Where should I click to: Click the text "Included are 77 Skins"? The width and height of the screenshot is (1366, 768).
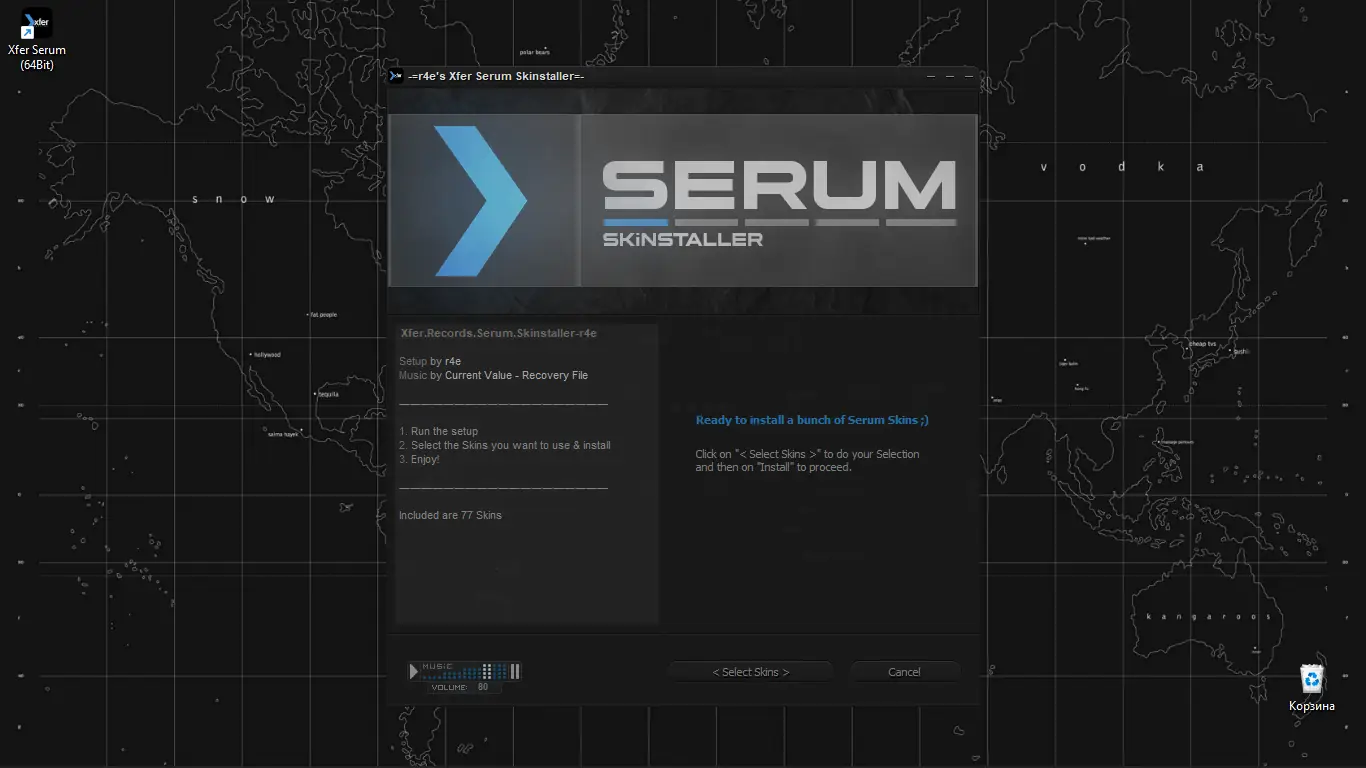tap(450, 515)
